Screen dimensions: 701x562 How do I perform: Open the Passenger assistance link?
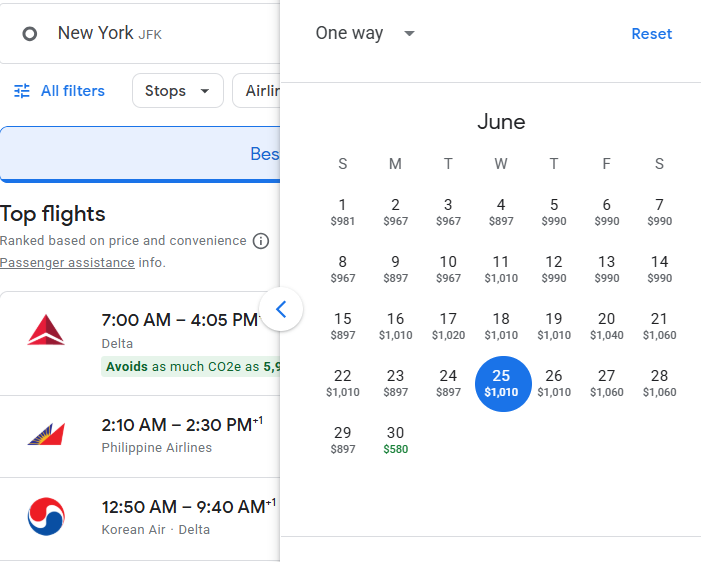67,262
